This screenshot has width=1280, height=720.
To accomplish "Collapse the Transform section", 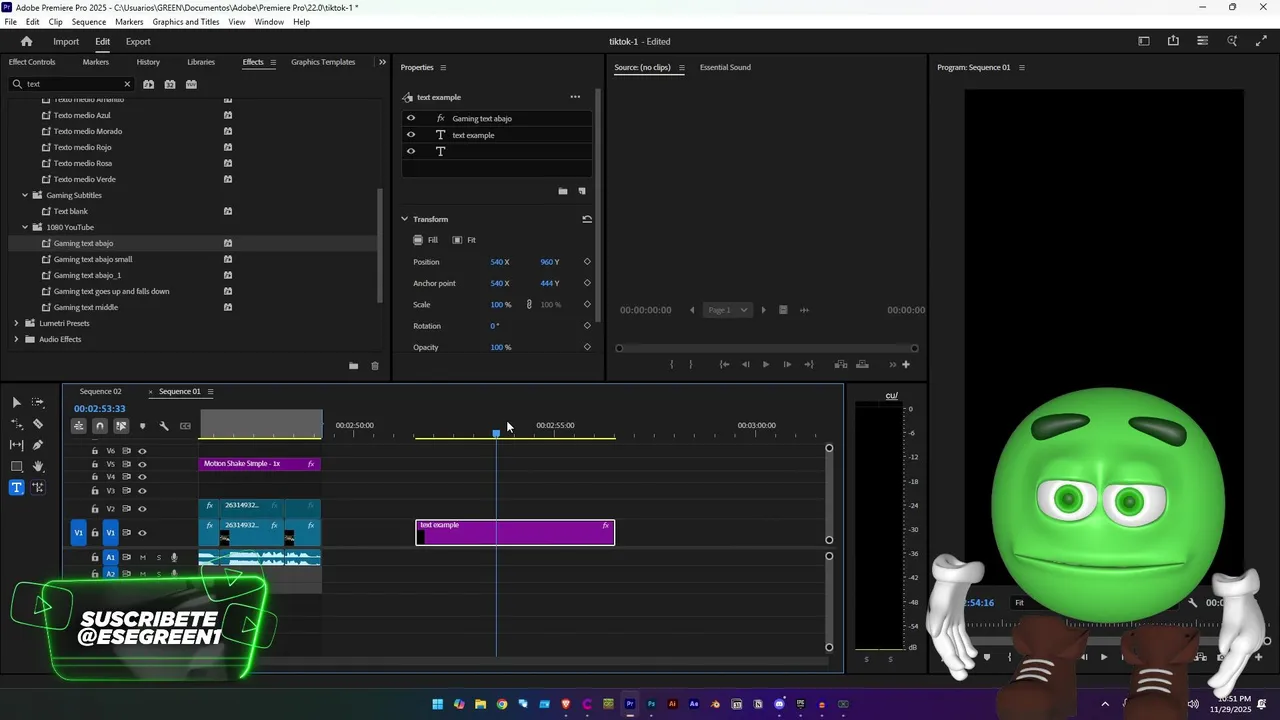I will [x=404, y=219].
